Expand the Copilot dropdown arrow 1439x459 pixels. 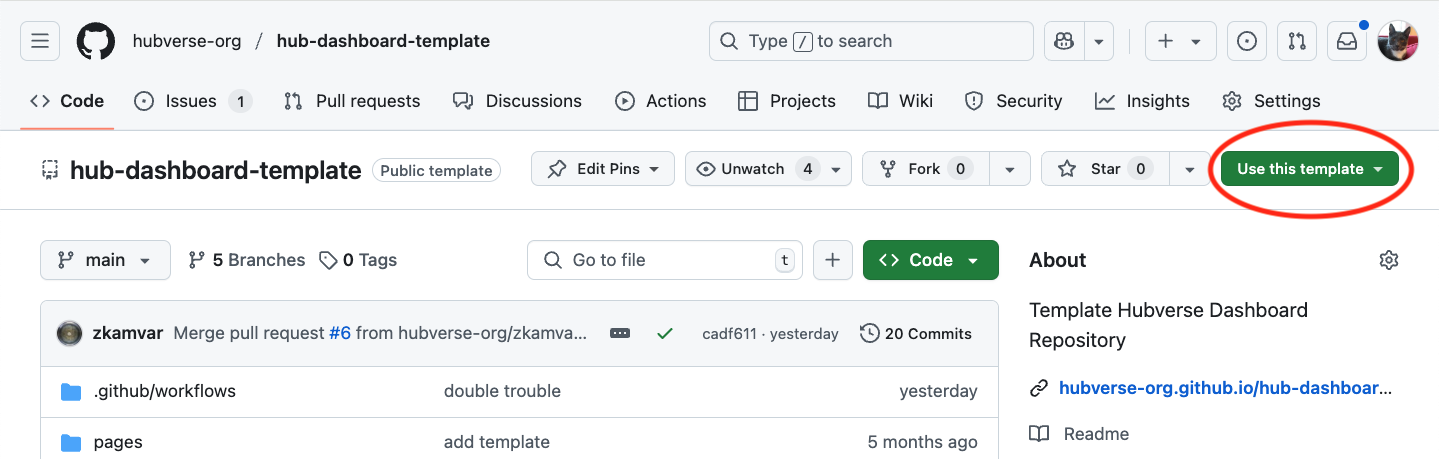[1099, 41]
